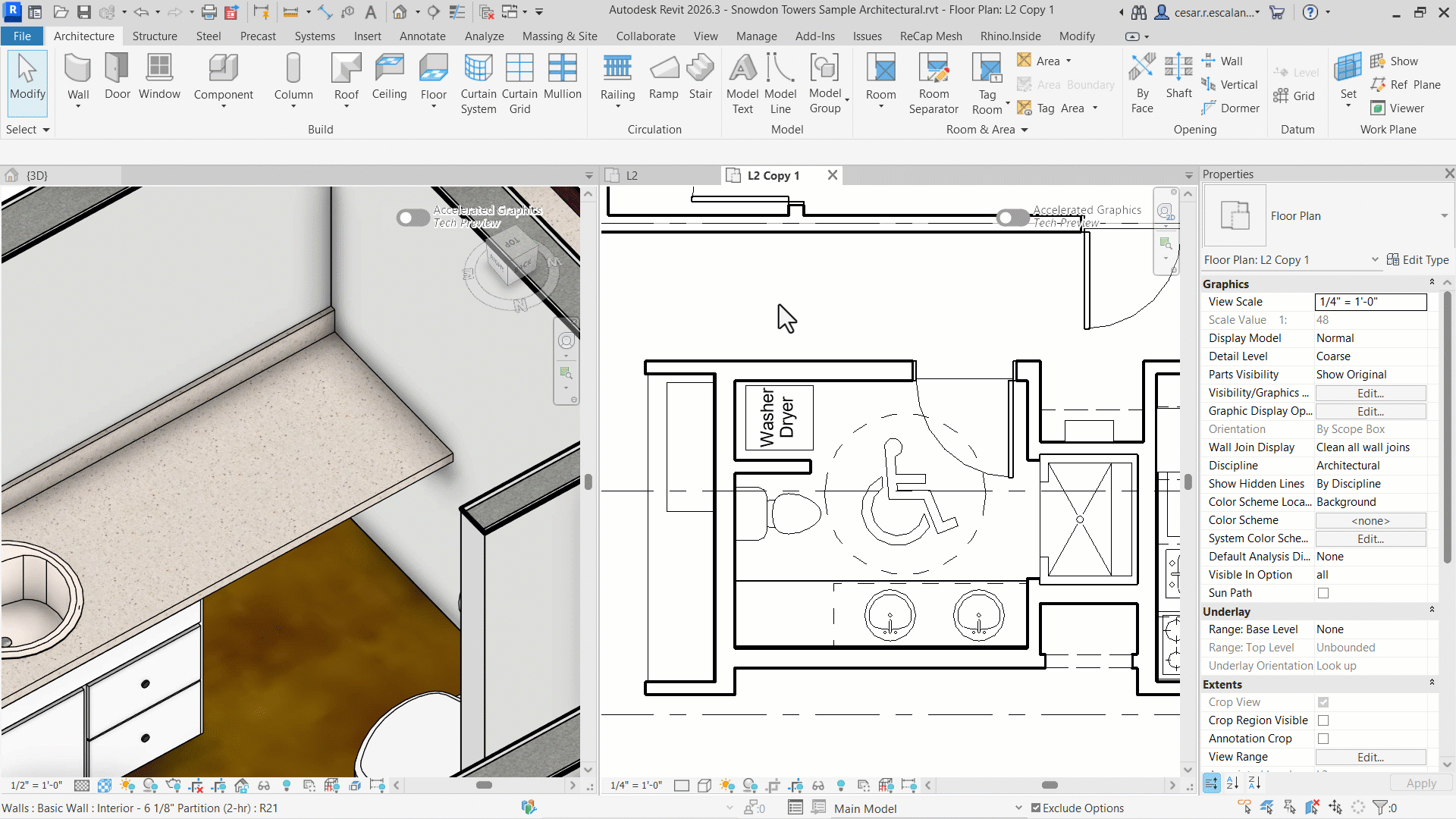
Task: Open the Annotate ribbon tab
Action: tap(422, 36)
